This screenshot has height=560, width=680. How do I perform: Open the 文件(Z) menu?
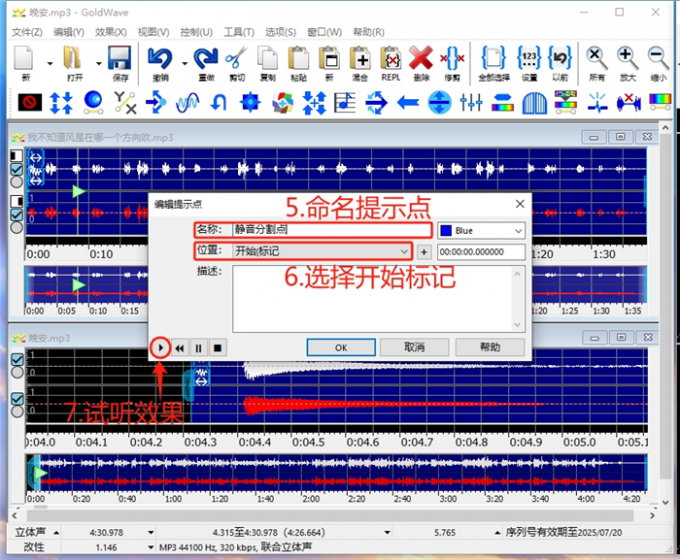27,32
